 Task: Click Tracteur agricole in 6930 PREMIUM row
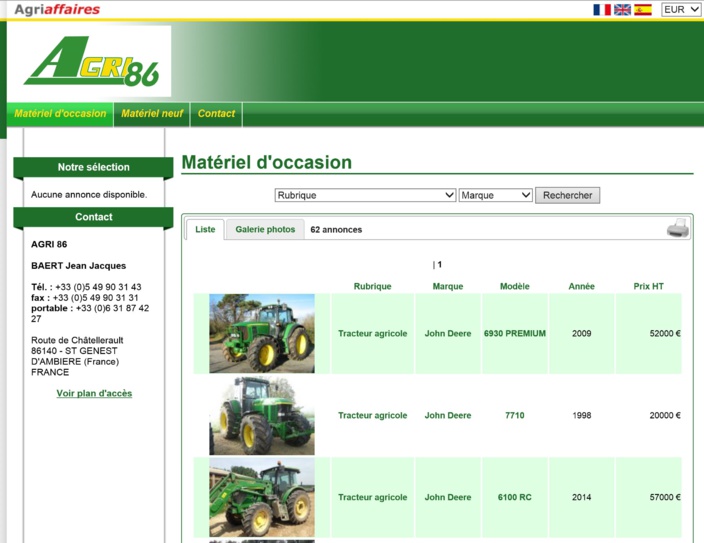tap(372, 334)
